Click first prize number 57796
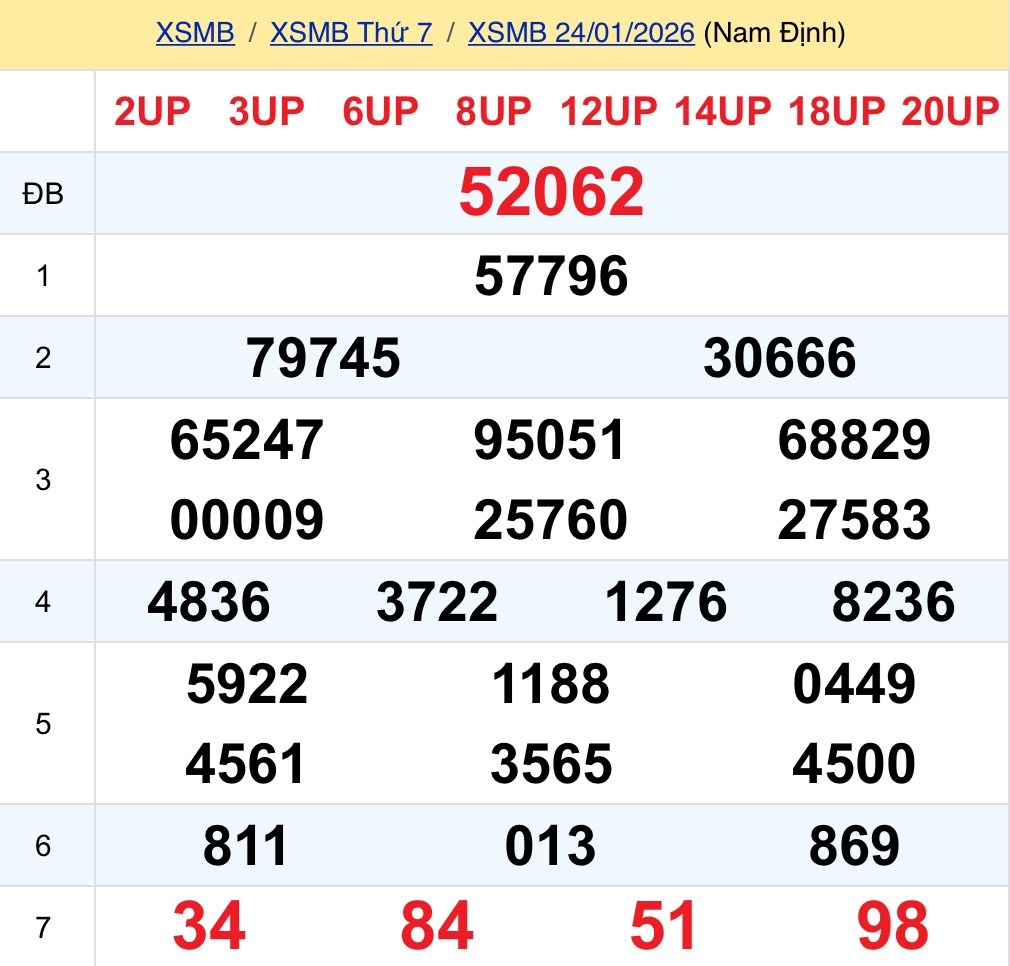The width and height of the screenshot is (1010, 966). (x=551, y=276)
